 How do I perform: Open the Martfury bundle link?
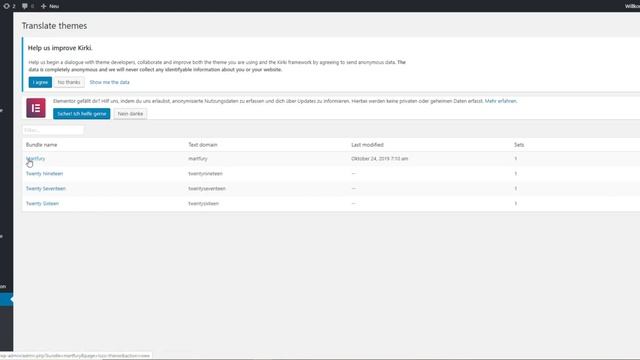[x=36, y=158]
